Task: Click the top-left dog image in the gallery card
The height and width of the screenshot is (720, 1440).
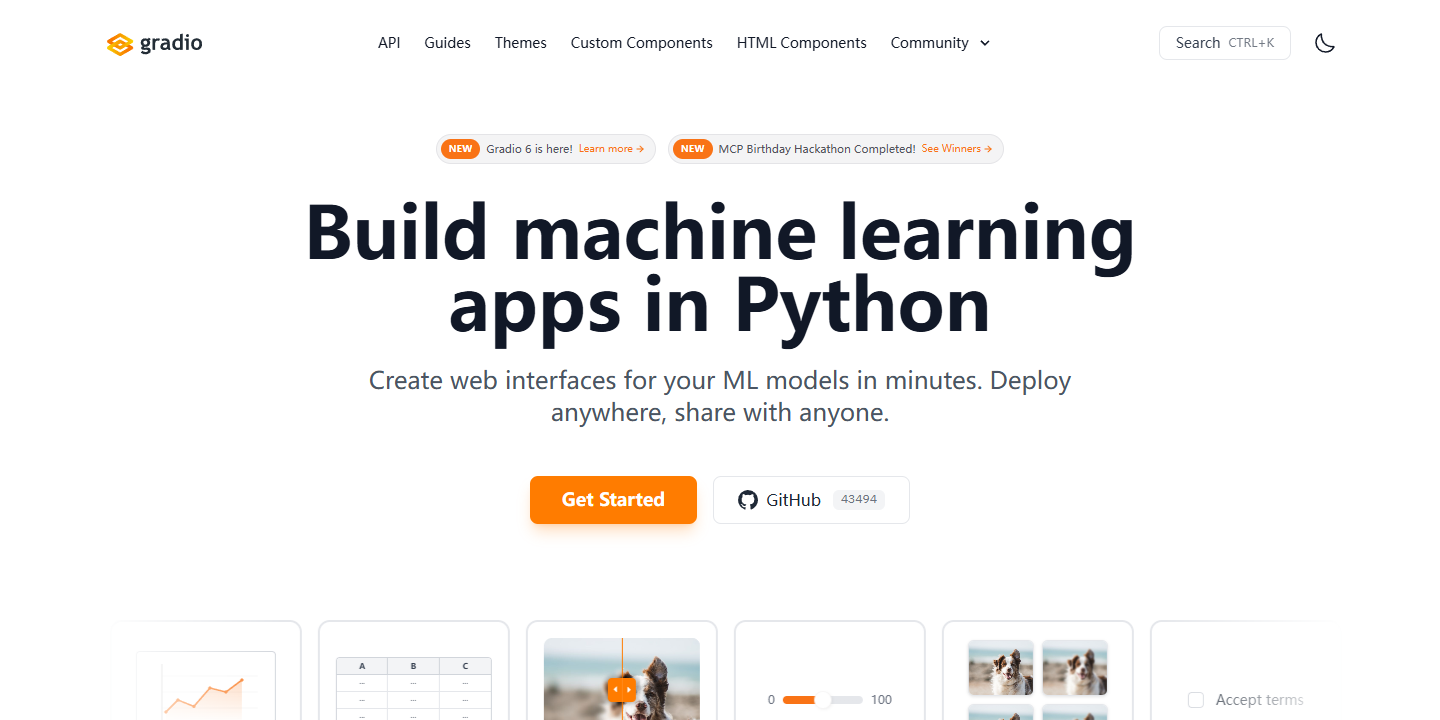Action: coord(1001,667)
